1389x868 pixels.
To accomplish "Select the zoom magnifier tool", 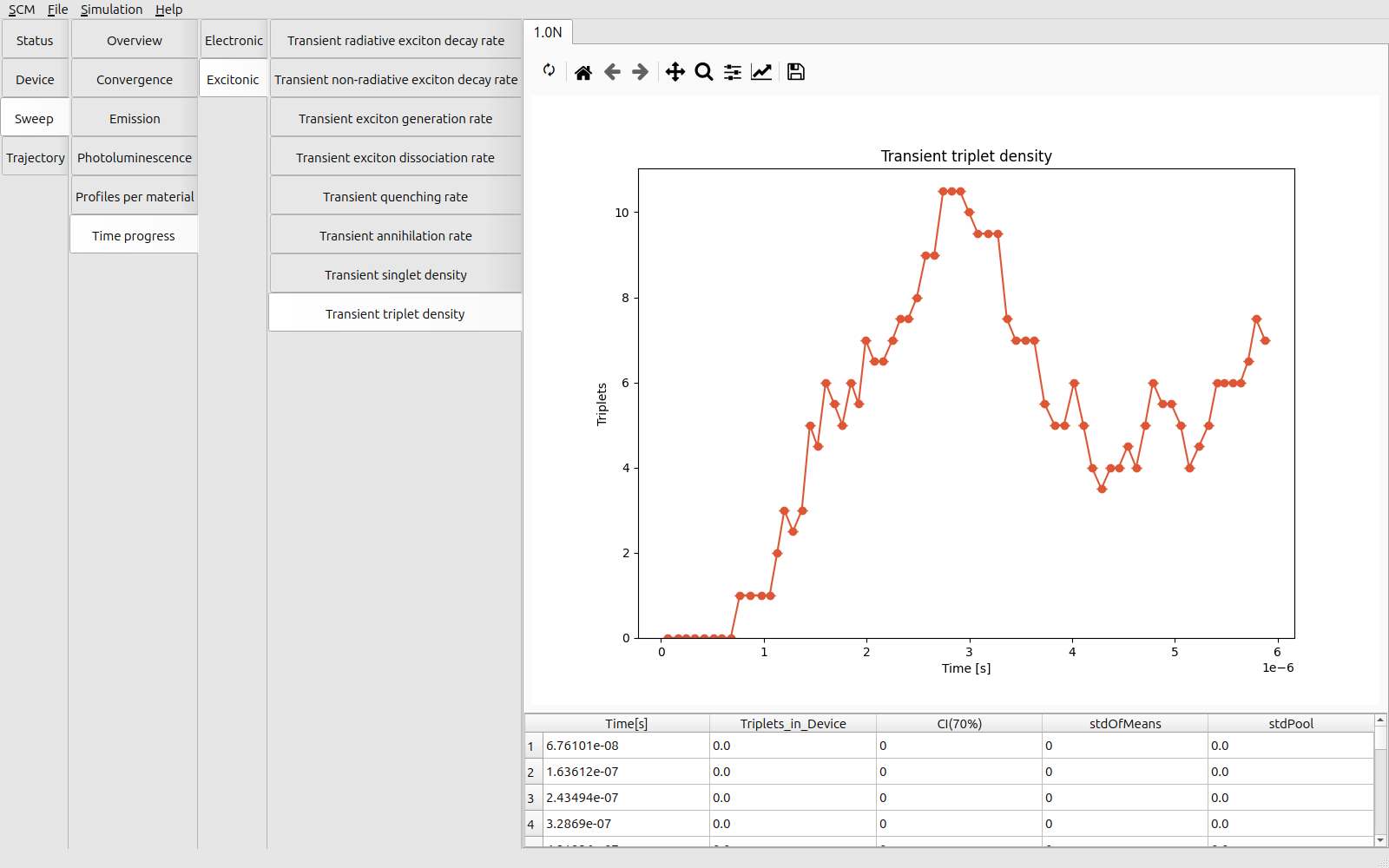I will tap(704, 72).
